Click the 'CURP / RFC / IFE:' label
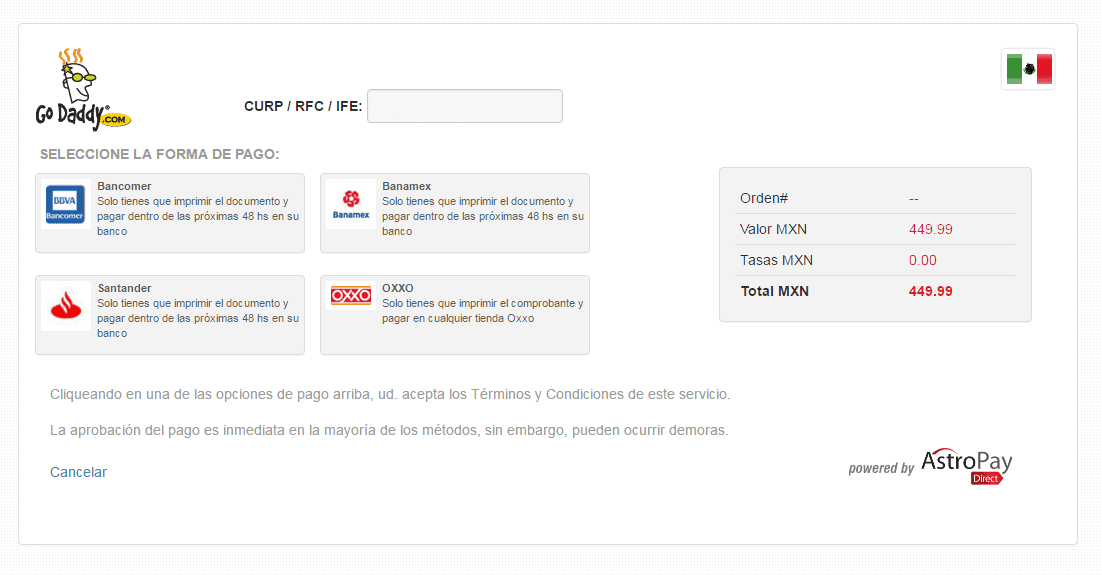 pyautogui.click(x=303, y=106)
